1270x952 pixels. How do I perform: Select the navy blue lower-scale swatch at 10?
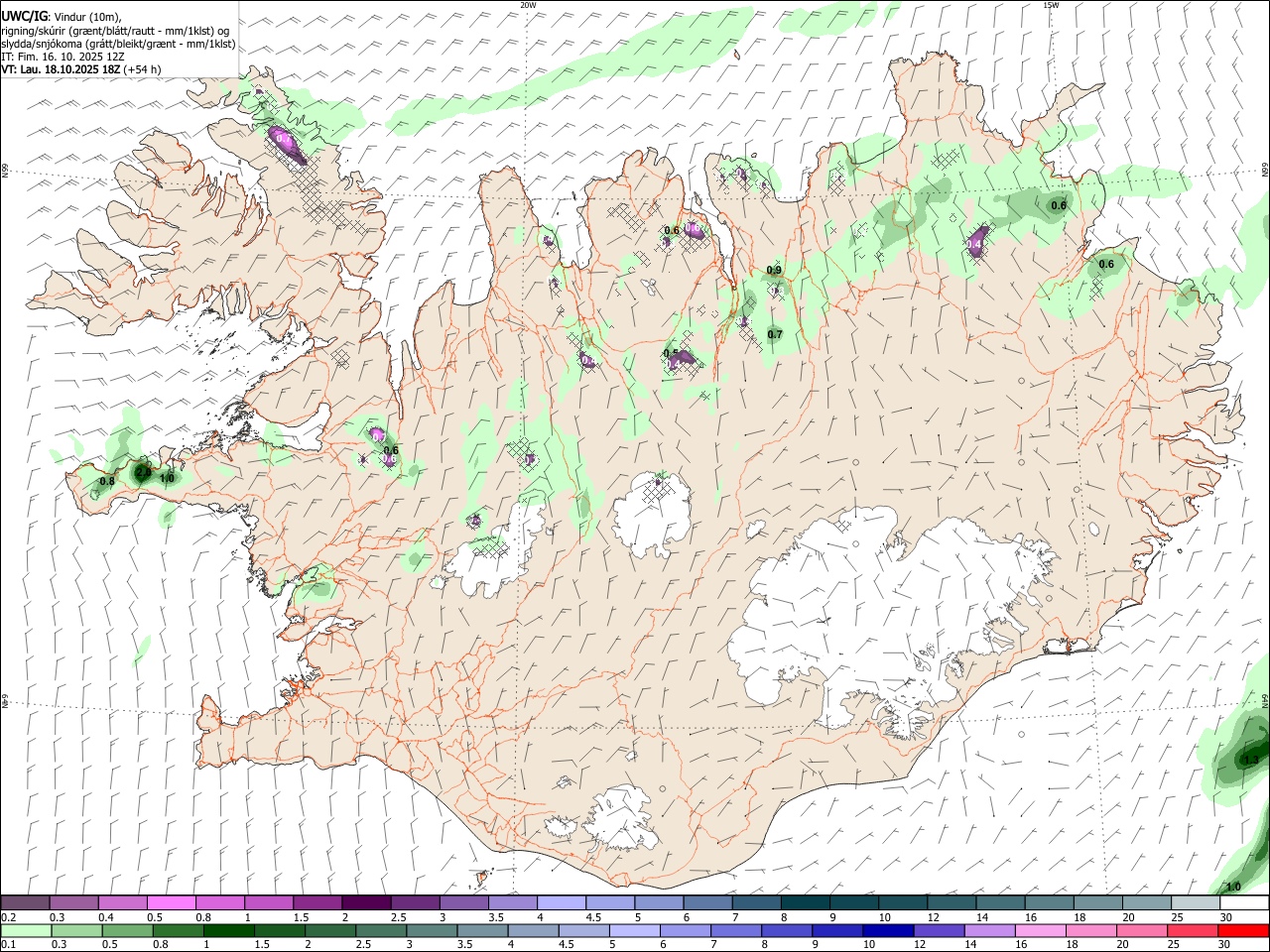pyautogui.click(x=886, y=931)
